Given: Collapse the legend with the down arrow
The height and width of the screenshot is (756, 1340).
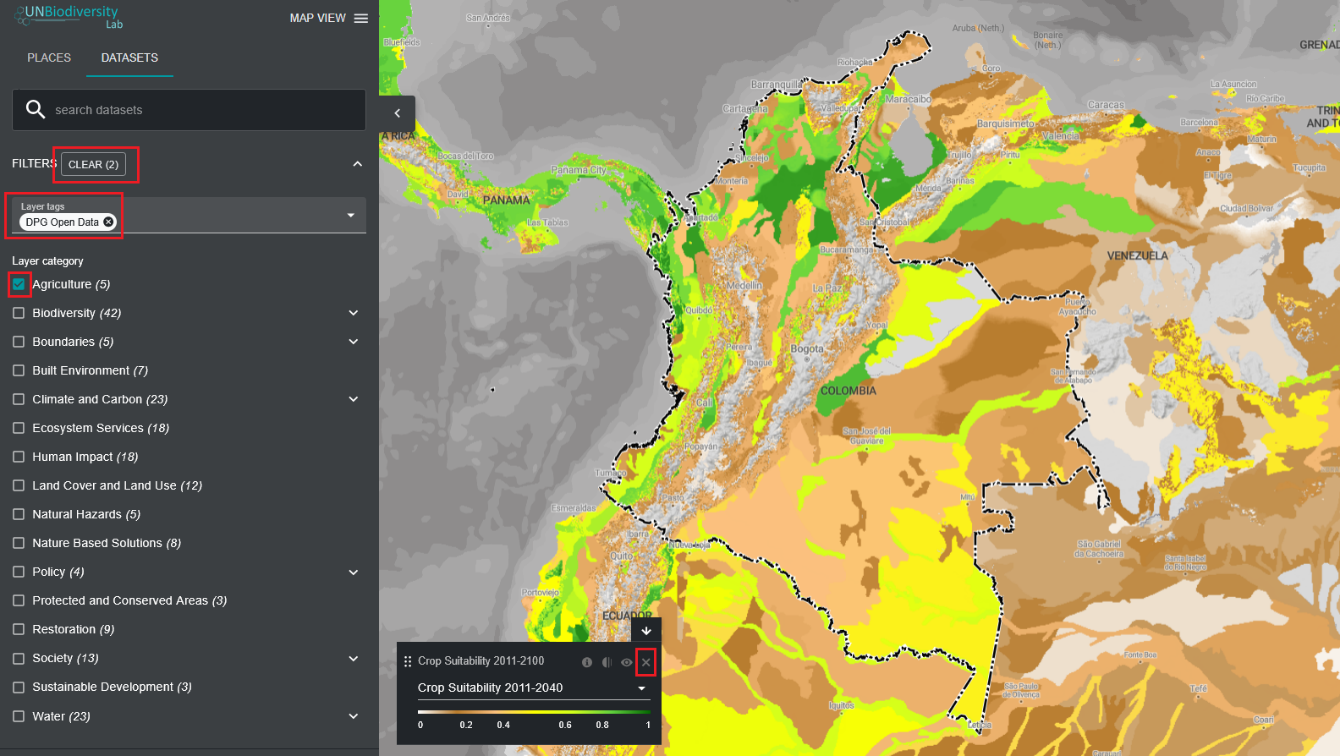Looking at the screenshot, I should click(x=646, y=631).
